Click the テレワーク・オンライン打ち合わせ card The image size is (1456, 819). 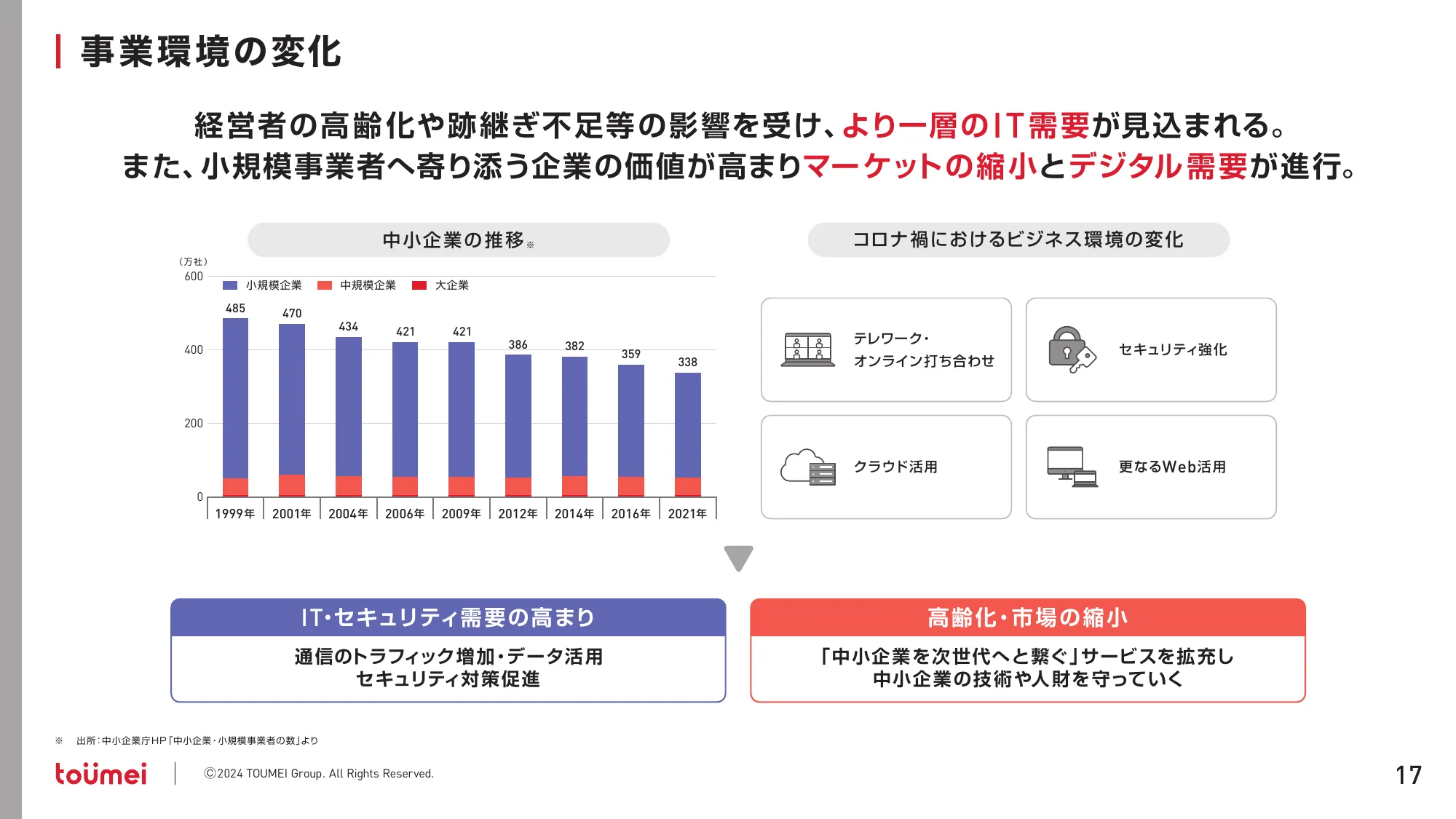(x=886, y=349)
